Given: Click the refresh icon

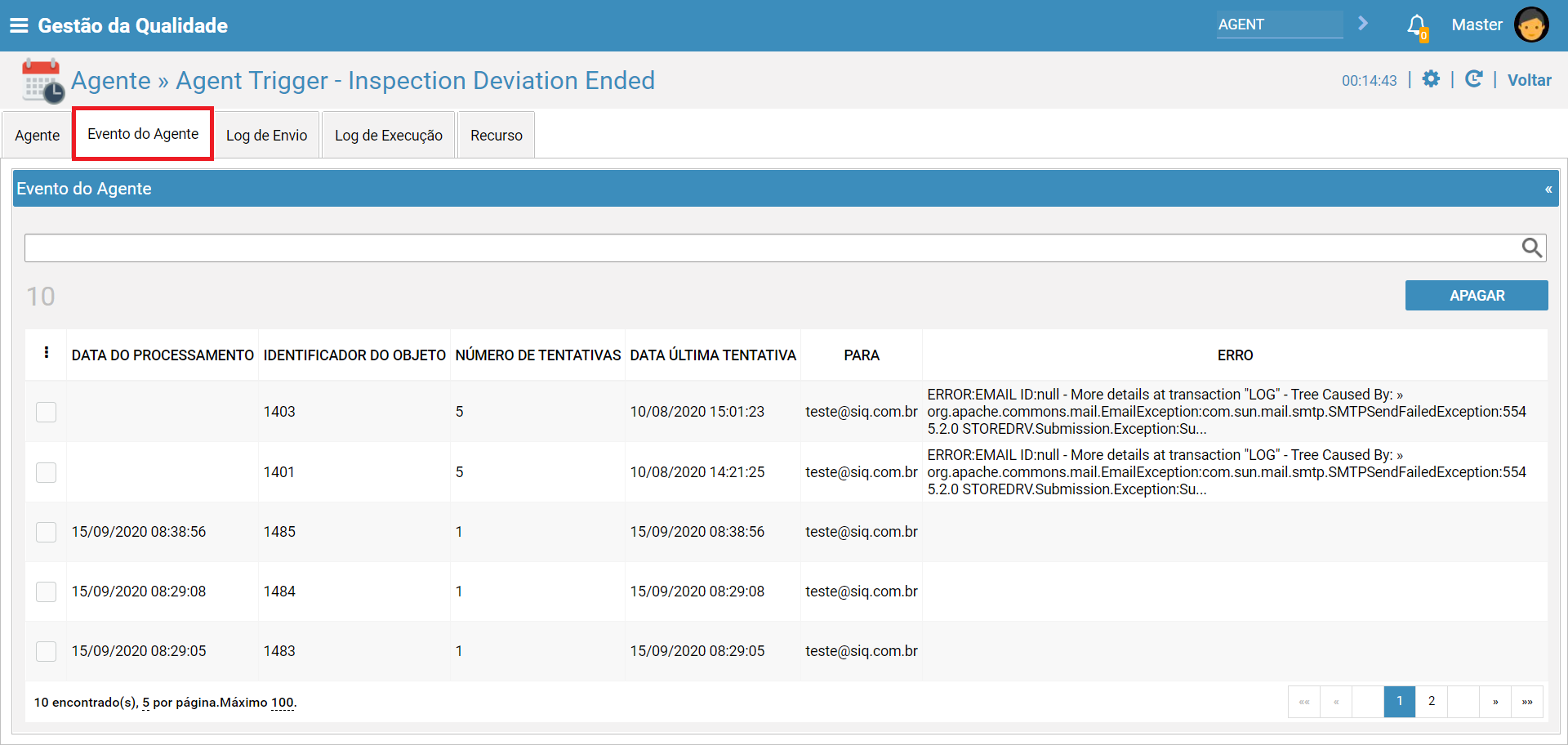Looking at the screenshot, I should (1473, 79).
